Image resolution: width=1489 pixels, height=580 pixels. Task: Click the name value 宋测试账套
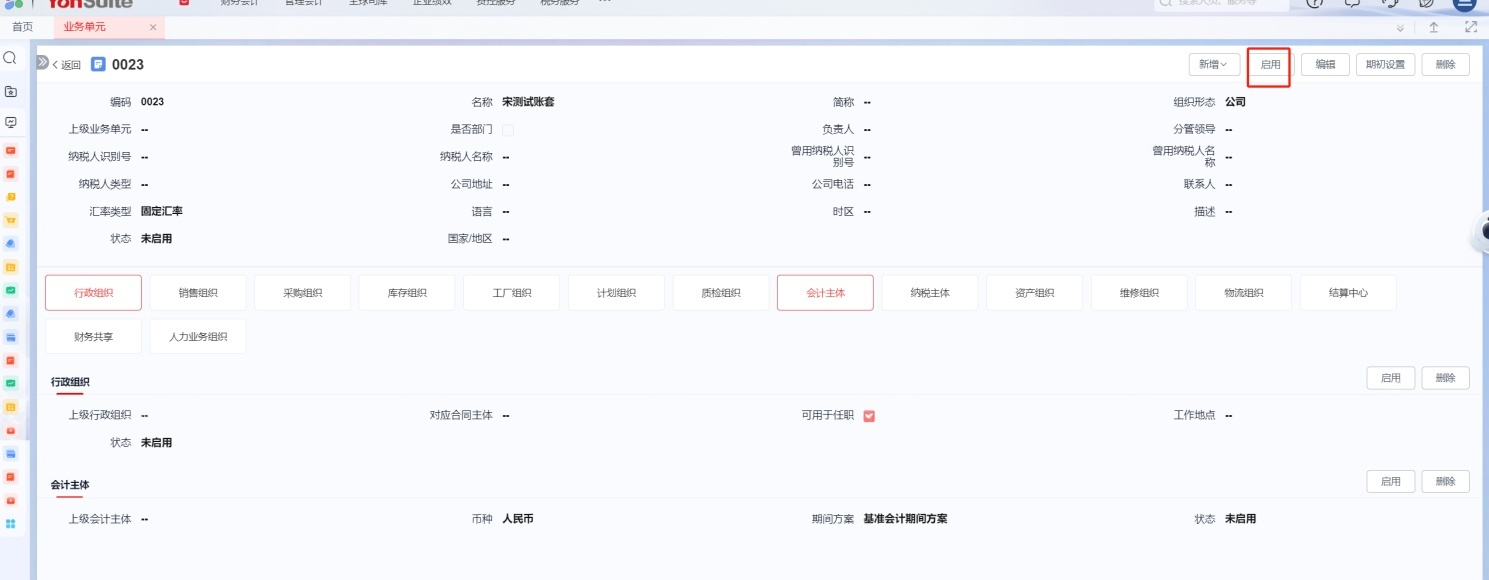528,102
